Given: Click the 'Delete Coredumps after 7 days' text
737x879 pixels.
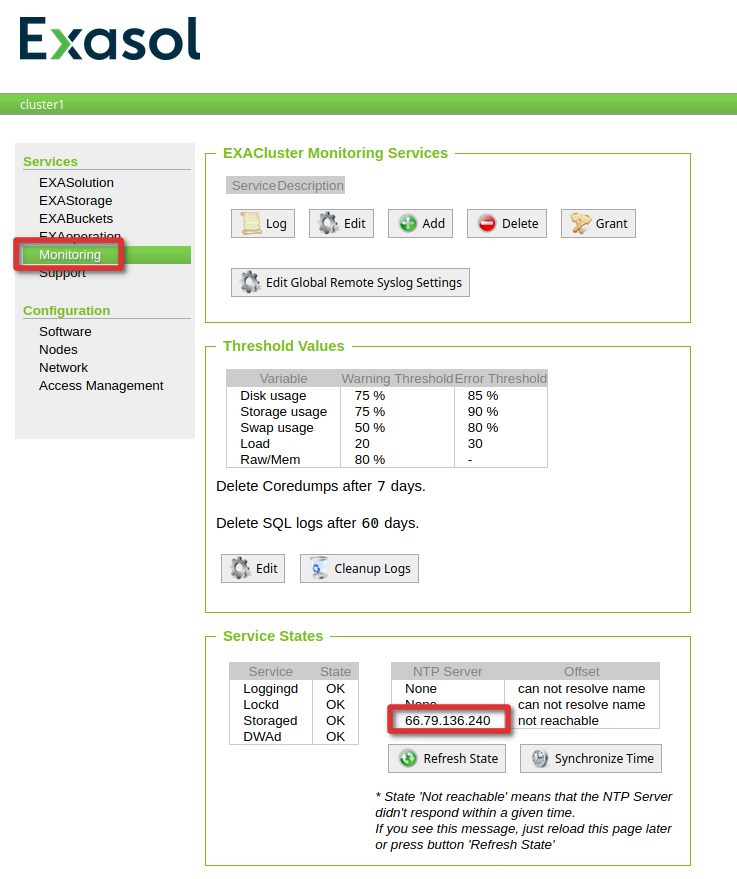Looking at the screenshot, I should click(321, 486).
